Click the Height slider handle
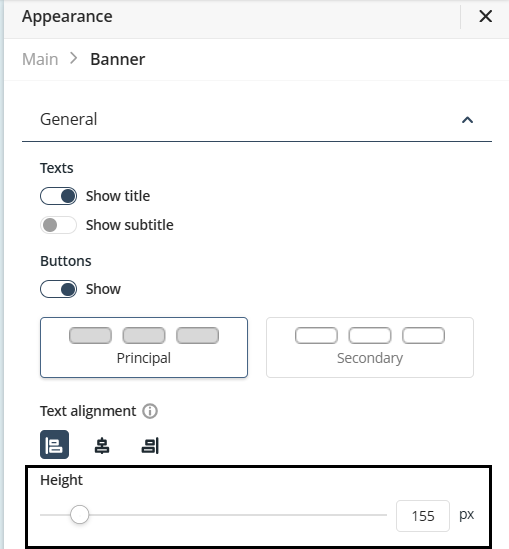The width and height of the screenshot is (509, 549). pyautogui.click(x=79, y=515)
